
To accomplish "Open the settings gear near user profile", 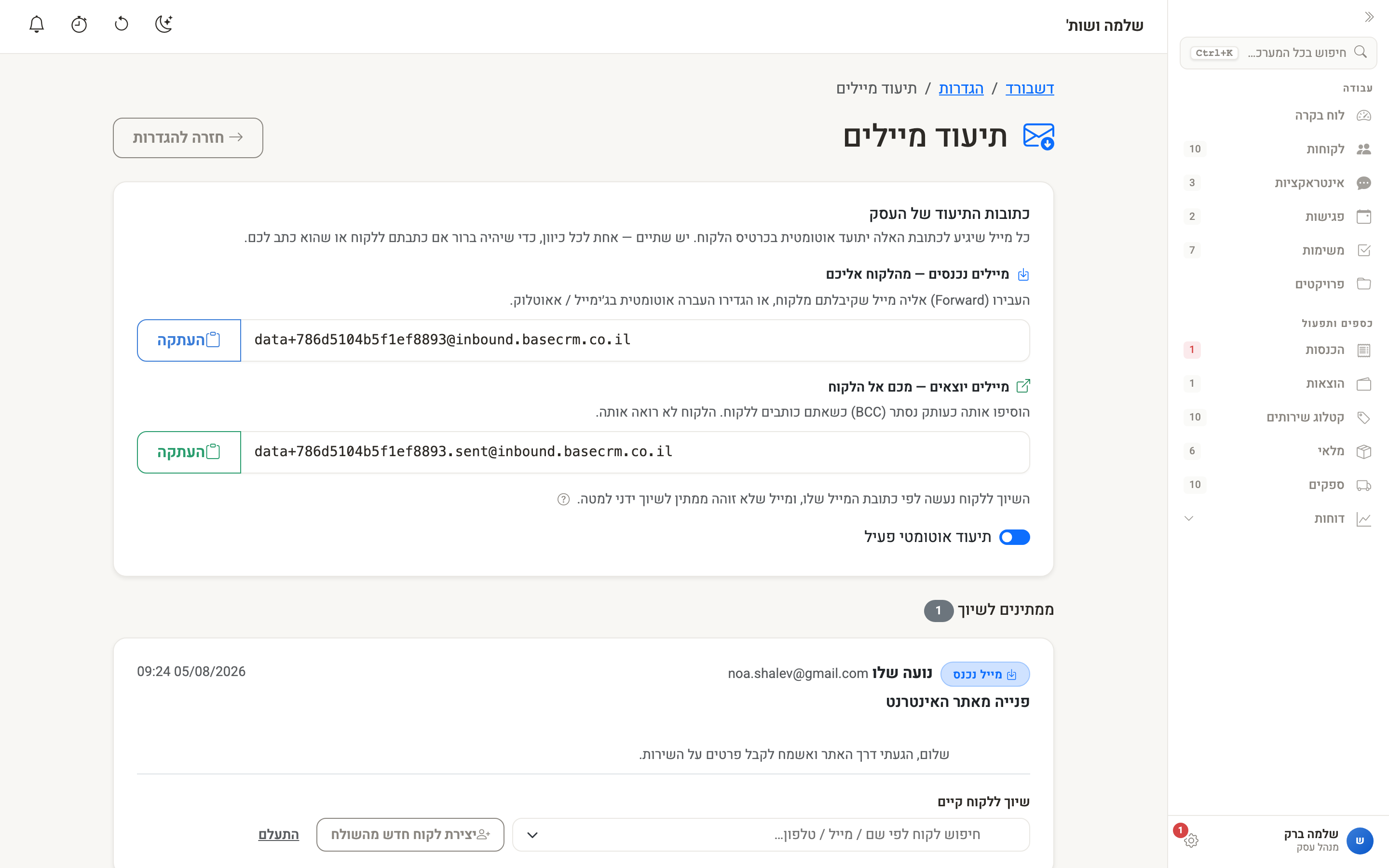I will tap(1191, 841).
